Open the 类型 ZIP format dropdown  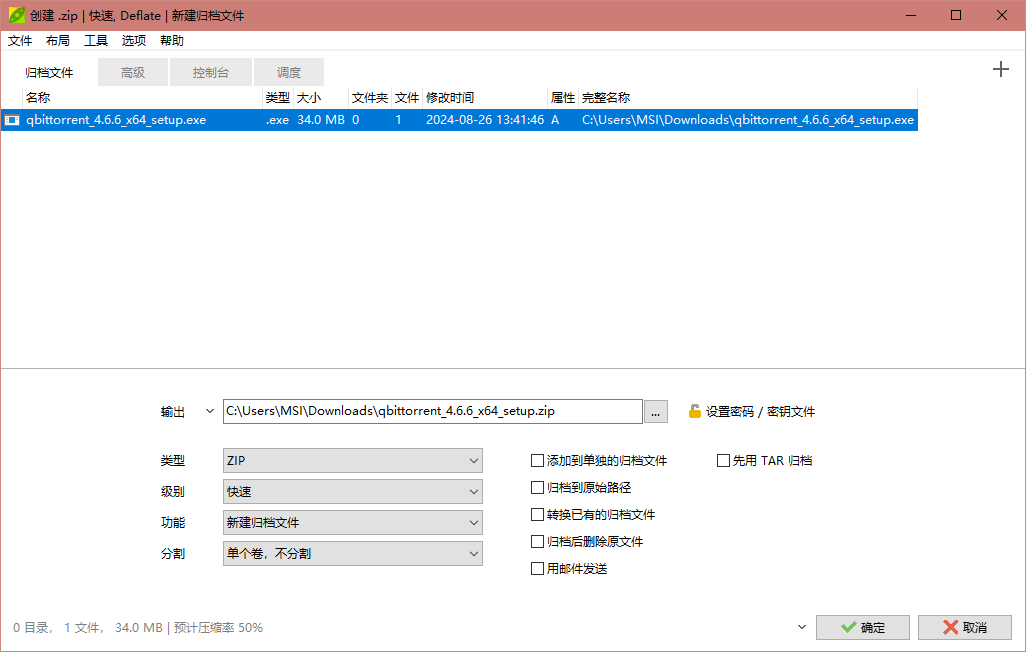pyautogui.click(x=353, y=460)
